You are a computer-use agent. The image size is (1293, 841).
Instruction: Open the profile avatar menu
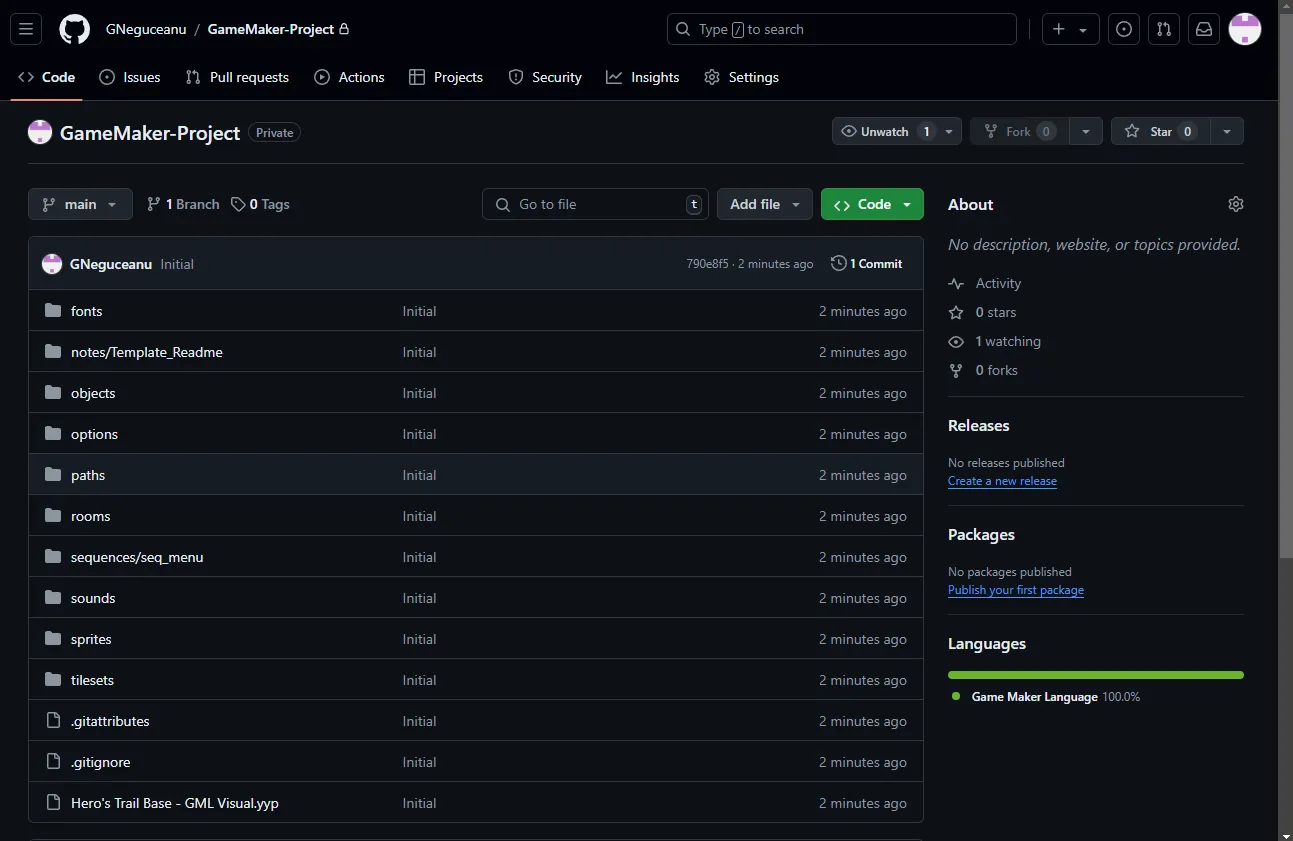(x=1244, y=29)
